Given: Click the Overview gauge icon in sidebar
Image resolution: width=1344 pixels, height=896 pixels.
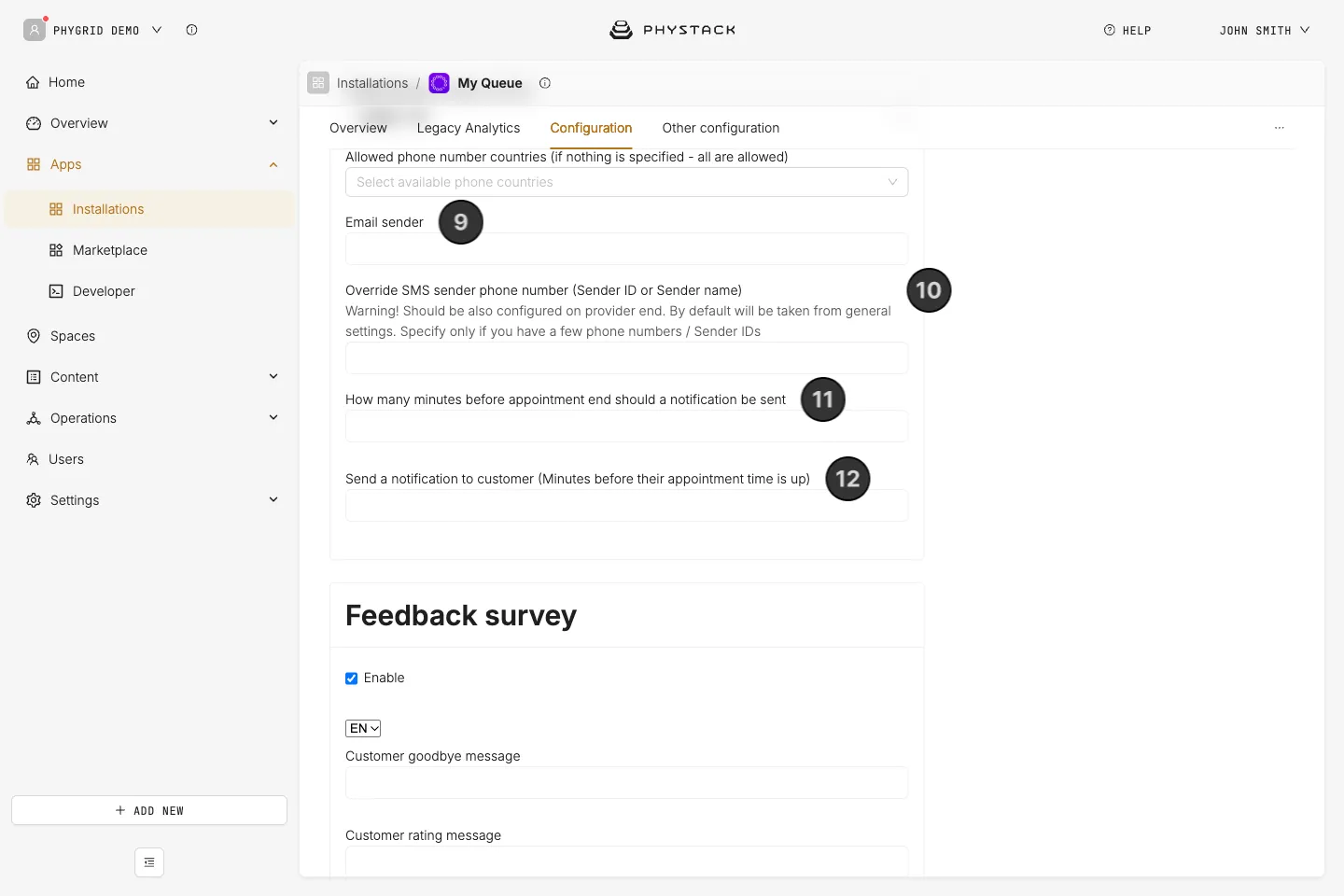Looking at the screenshot, I should 34,123.
